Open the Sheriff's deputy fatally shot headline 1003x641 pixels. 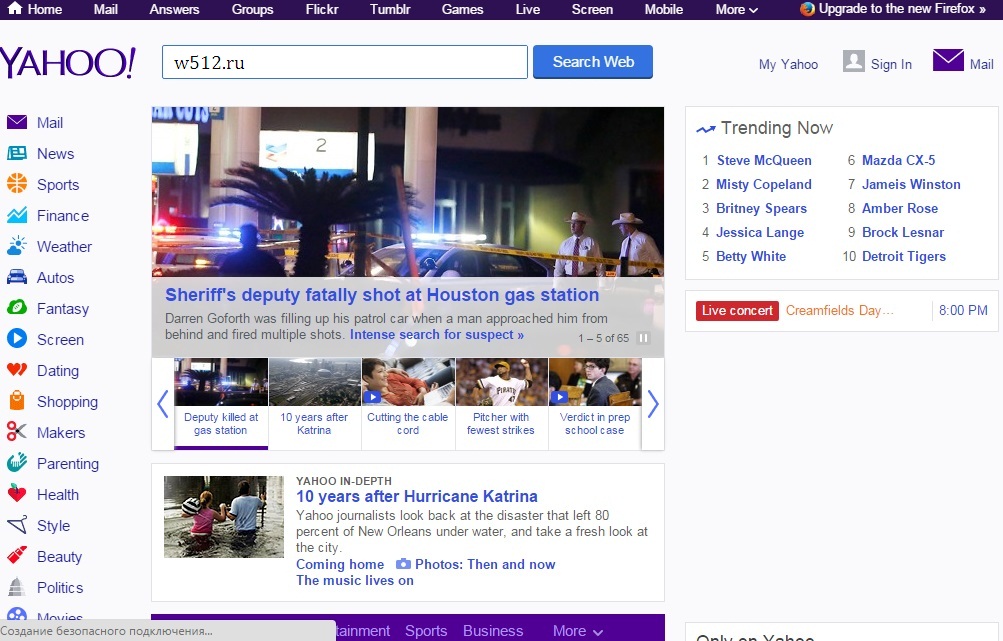pyautogui.click(x=382, y=295)
